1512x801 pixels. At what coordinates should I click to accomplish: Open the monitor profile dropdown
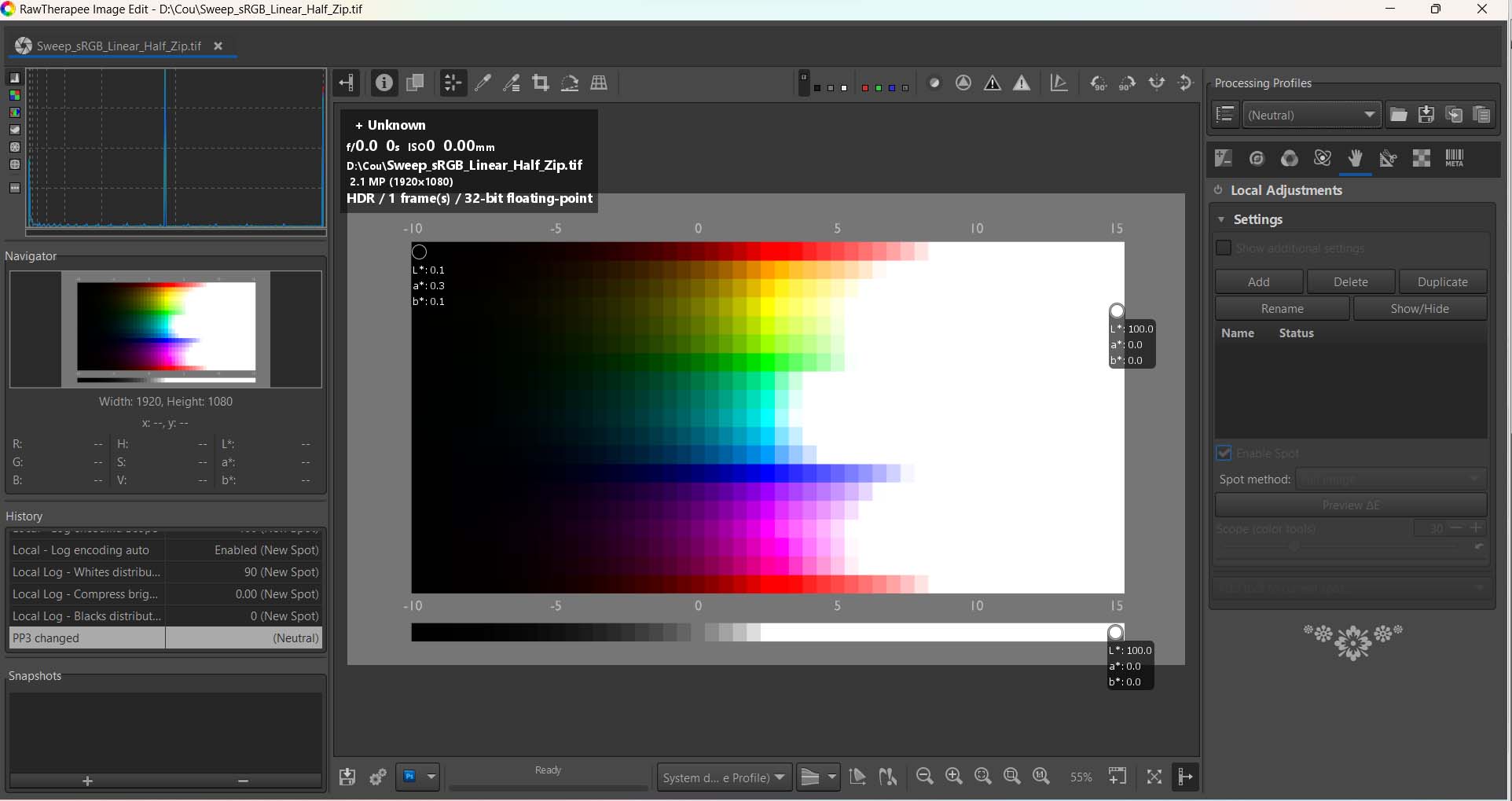(724, 777)
